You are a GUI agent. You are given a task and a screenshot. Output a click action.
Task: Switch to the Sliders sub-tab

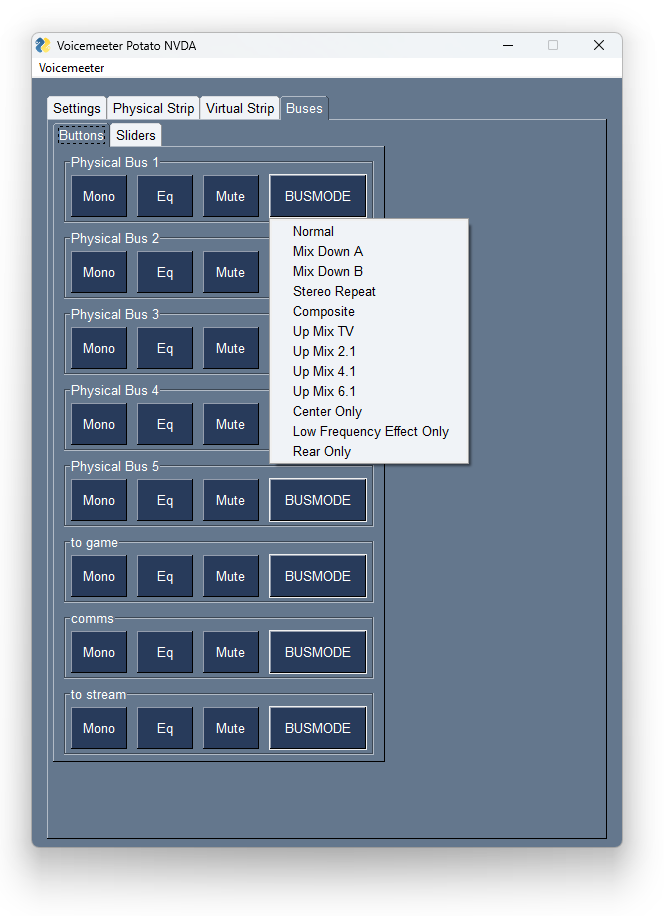click(135, 135)
